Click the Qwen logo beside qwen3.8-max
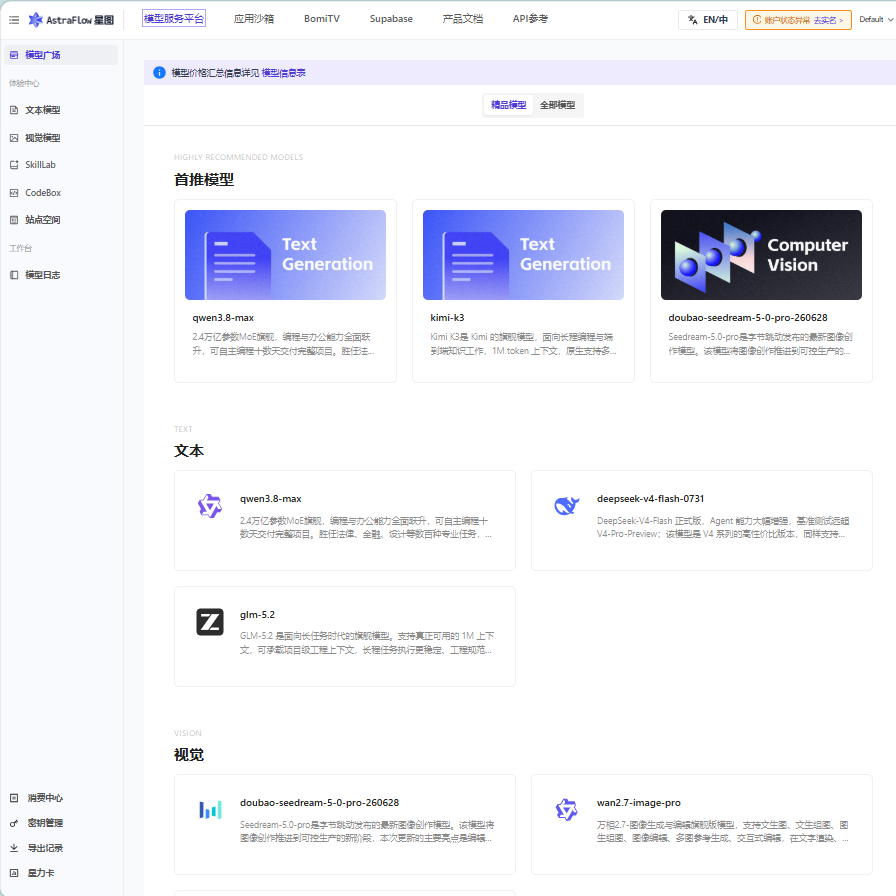This screenshot has width=896, height=896. tap(210, 506)
